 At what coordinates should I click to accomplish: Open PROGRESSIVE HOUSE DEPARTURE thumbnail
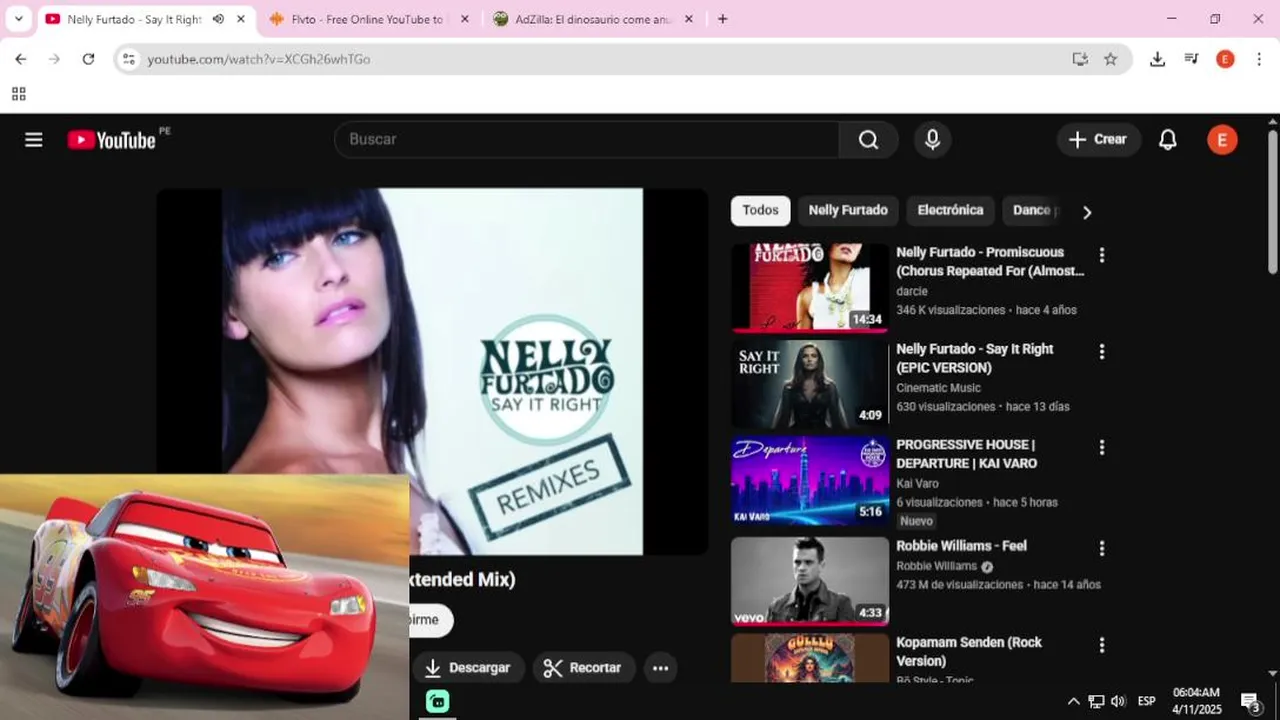[810, 480]
